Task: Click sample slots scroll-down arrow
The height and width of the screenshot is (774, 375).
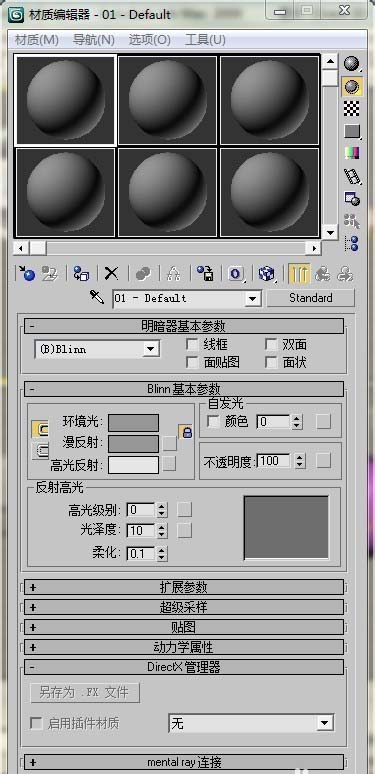Action: [x=330, y=232]
